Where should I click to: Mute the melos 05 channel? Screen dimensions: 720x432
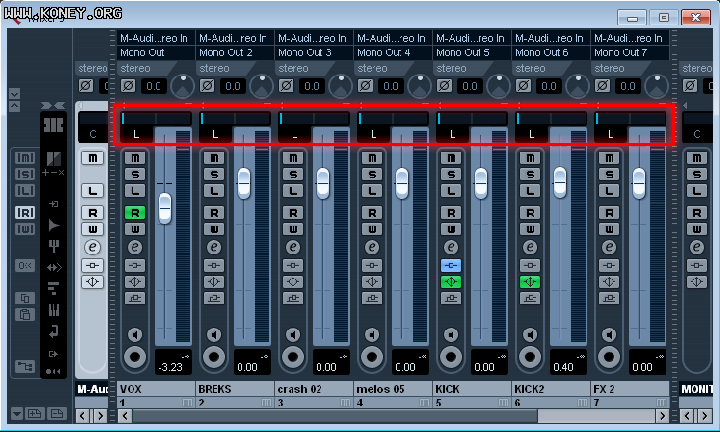click(x=372, y=158)
